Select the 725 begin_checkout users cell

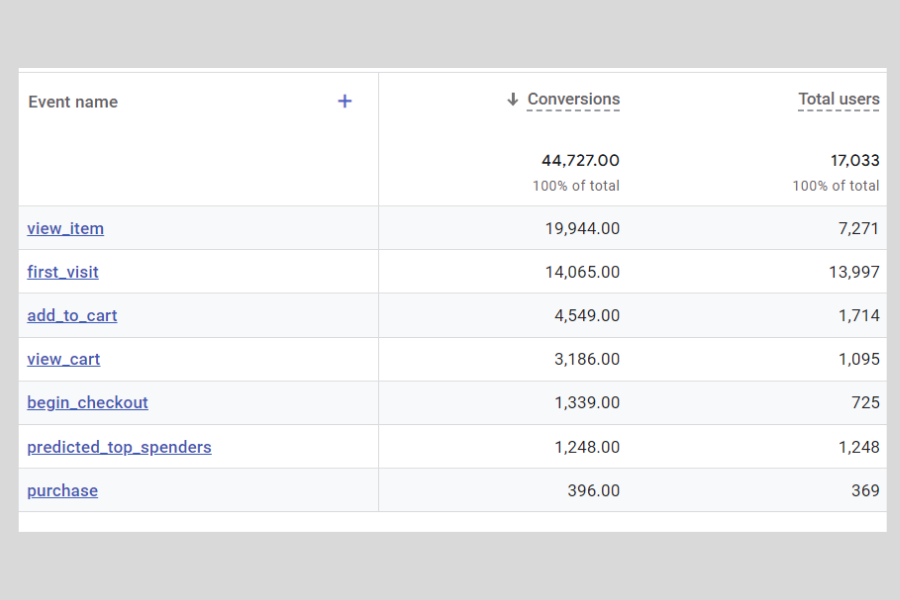pyautogui.click(x=865, y=402)
